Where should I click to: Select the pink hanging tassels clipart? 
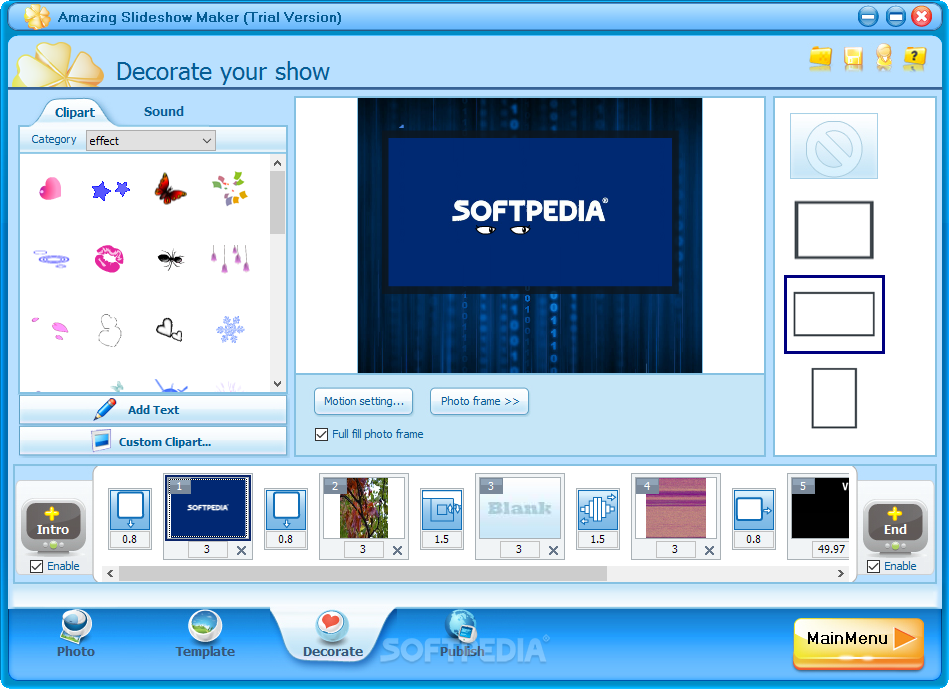click(x=230, y=259)
